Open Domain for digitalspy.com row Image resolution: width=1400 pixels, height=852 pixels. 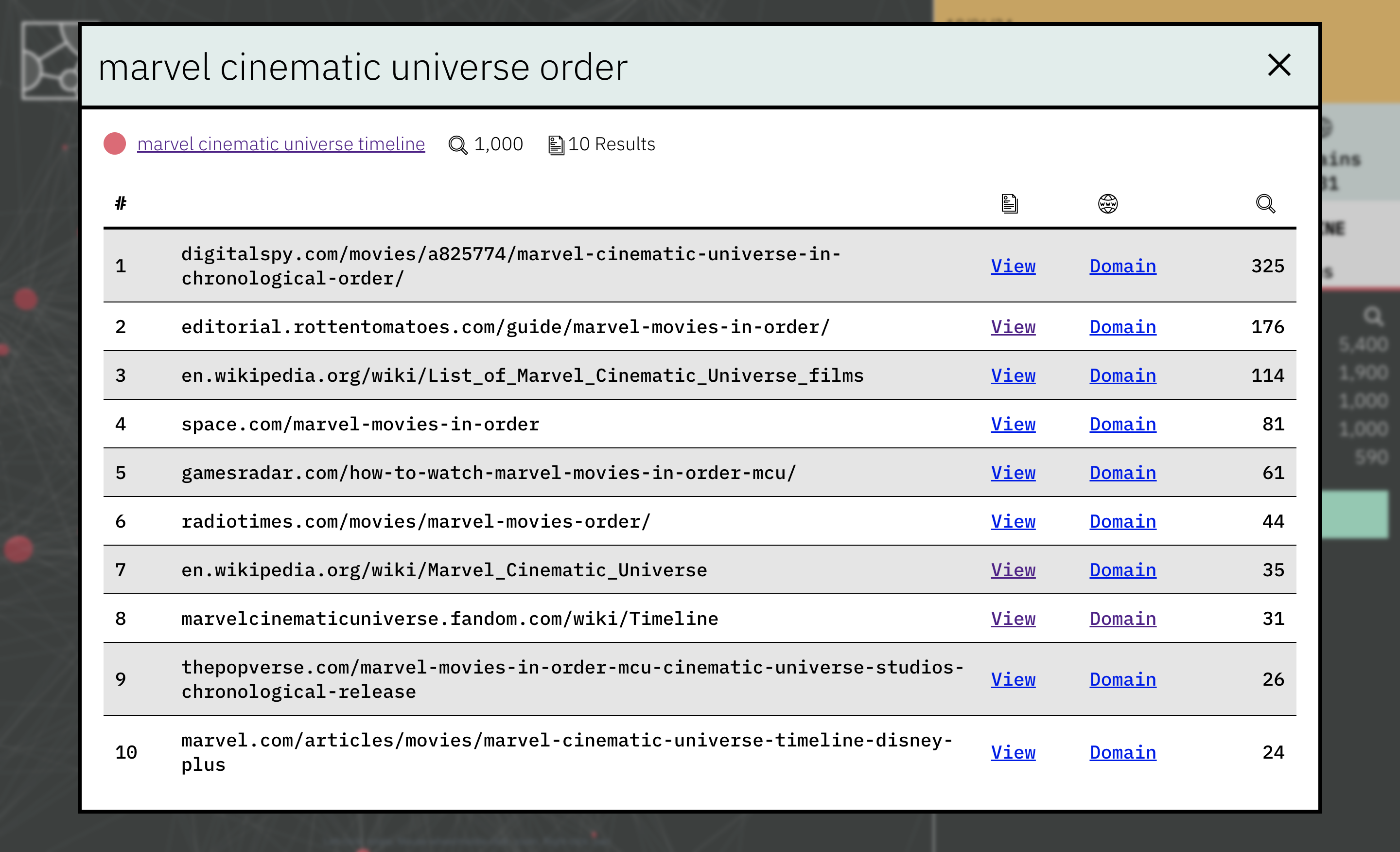(x=1123, y=266)
